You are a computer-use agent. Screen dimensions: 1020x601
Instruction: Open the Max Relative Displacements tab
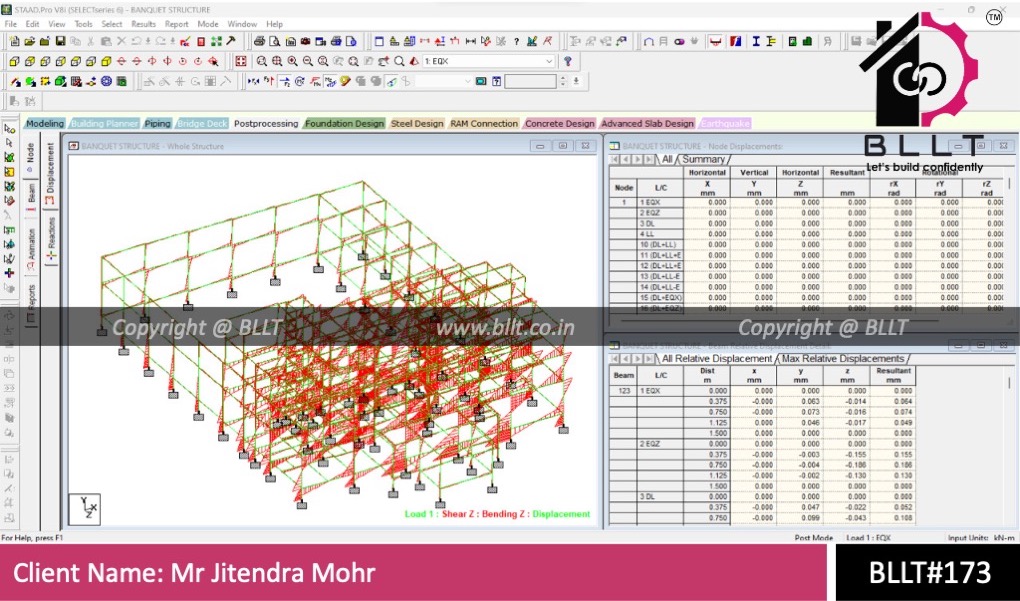pos(843,359)
